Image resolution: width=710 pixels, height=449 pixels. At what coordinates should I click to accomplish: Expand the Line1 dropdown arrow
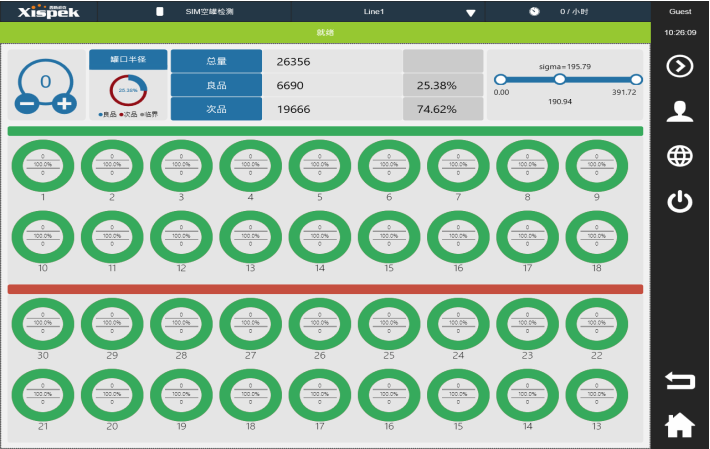coord(470,13)
